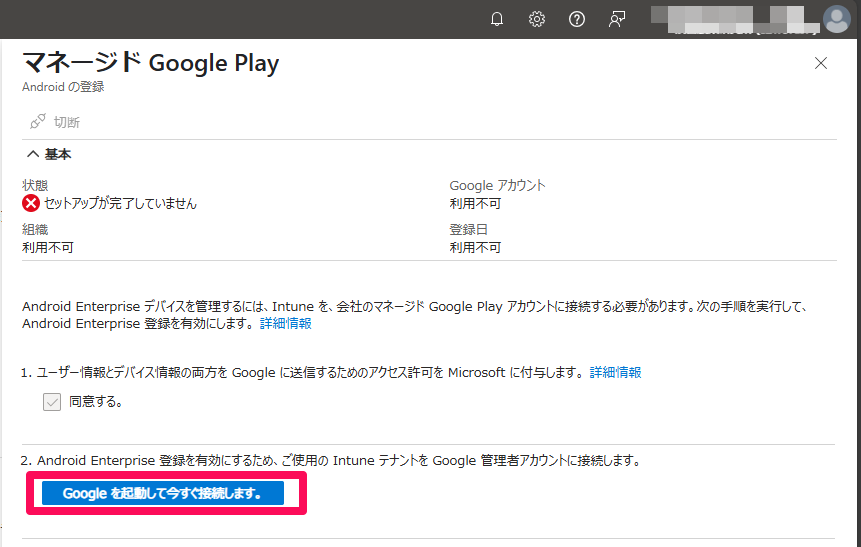861x547 pixels.
Task: Click the 利用不可 value under 登録日
Action: tap(476, 248)
